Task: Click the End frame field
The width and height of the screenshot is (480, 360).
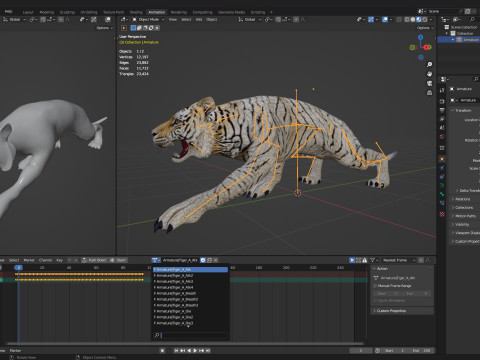Action: point(422,350)
